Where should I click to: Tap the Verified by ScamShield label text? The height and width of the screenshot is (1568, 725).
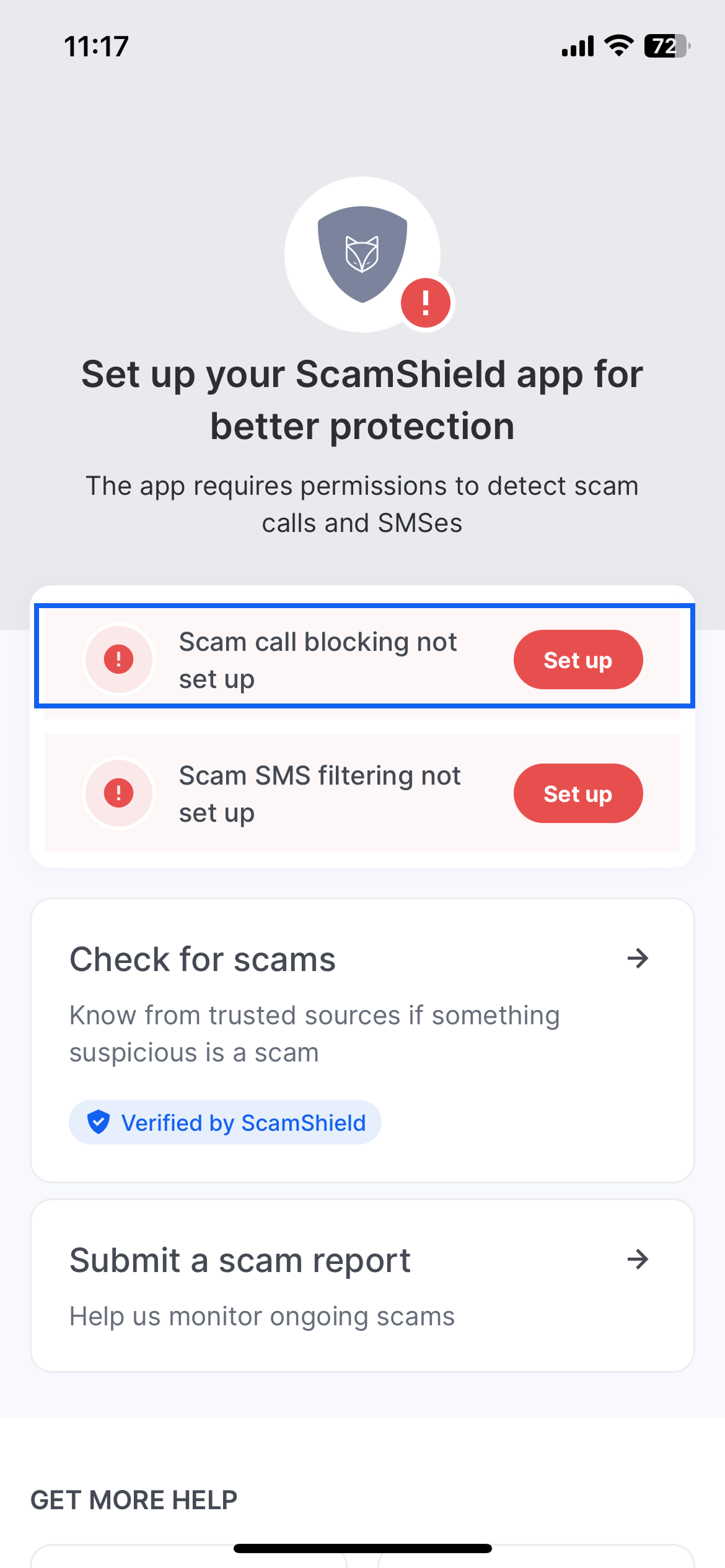tap(243, 1123)
